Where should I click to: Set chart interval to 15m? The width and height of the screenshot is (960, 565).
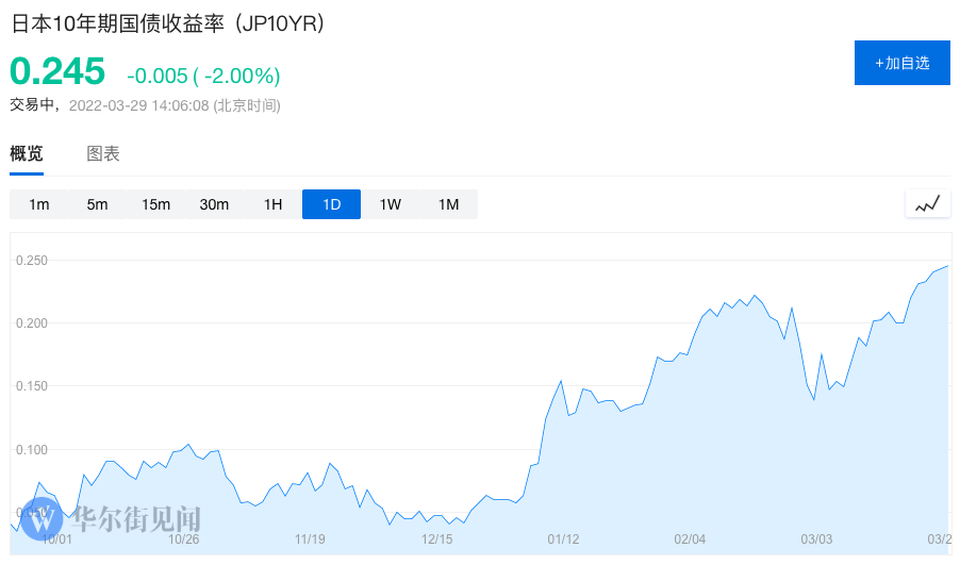(x=156, y=204)
